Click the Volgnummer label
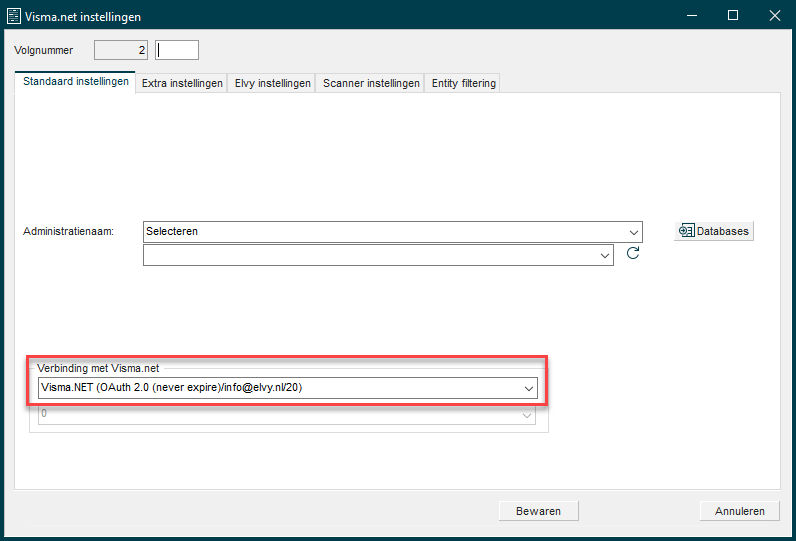 [x=44, y=50]
